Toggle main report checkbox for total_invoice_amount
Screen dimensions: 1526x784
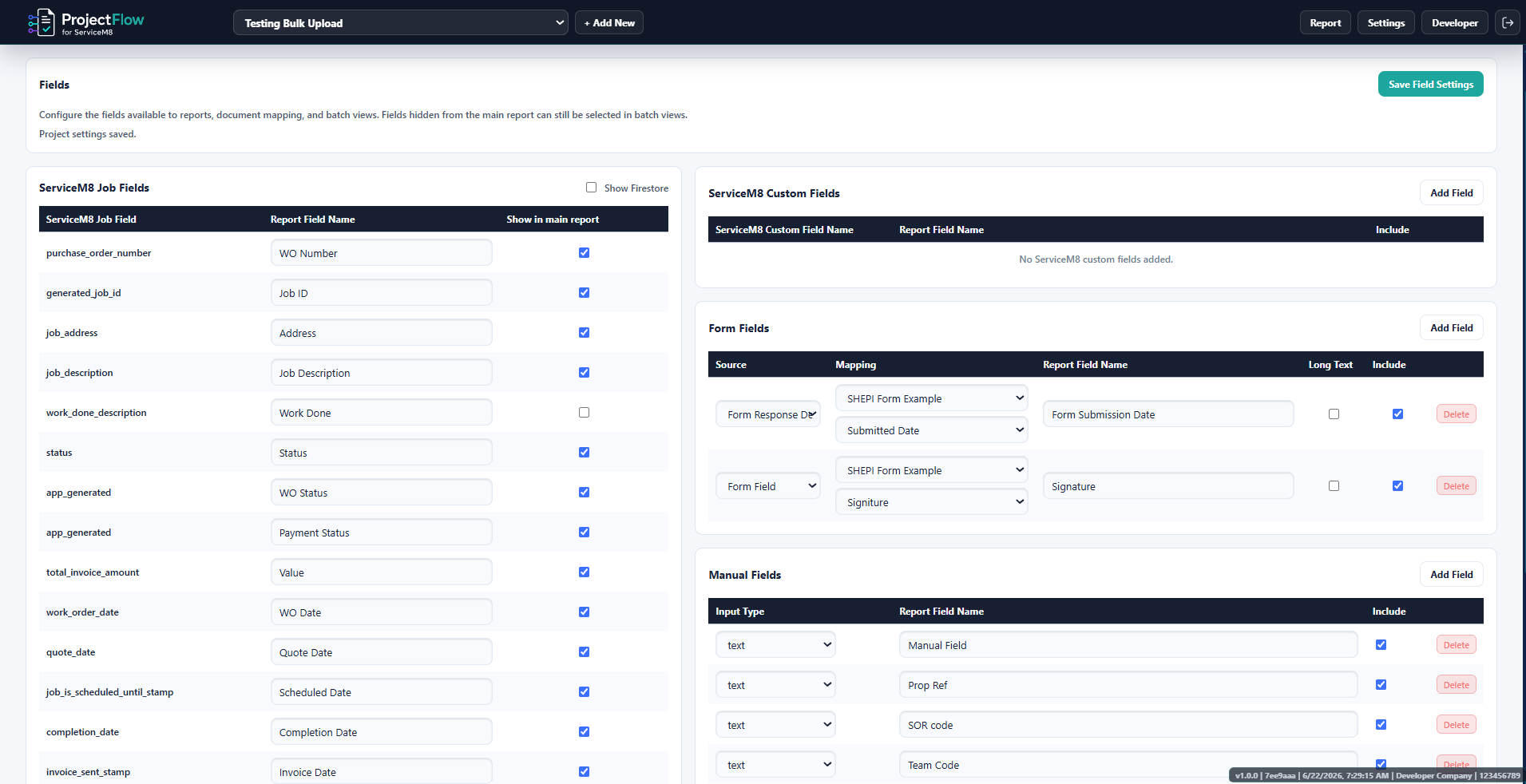584,572
